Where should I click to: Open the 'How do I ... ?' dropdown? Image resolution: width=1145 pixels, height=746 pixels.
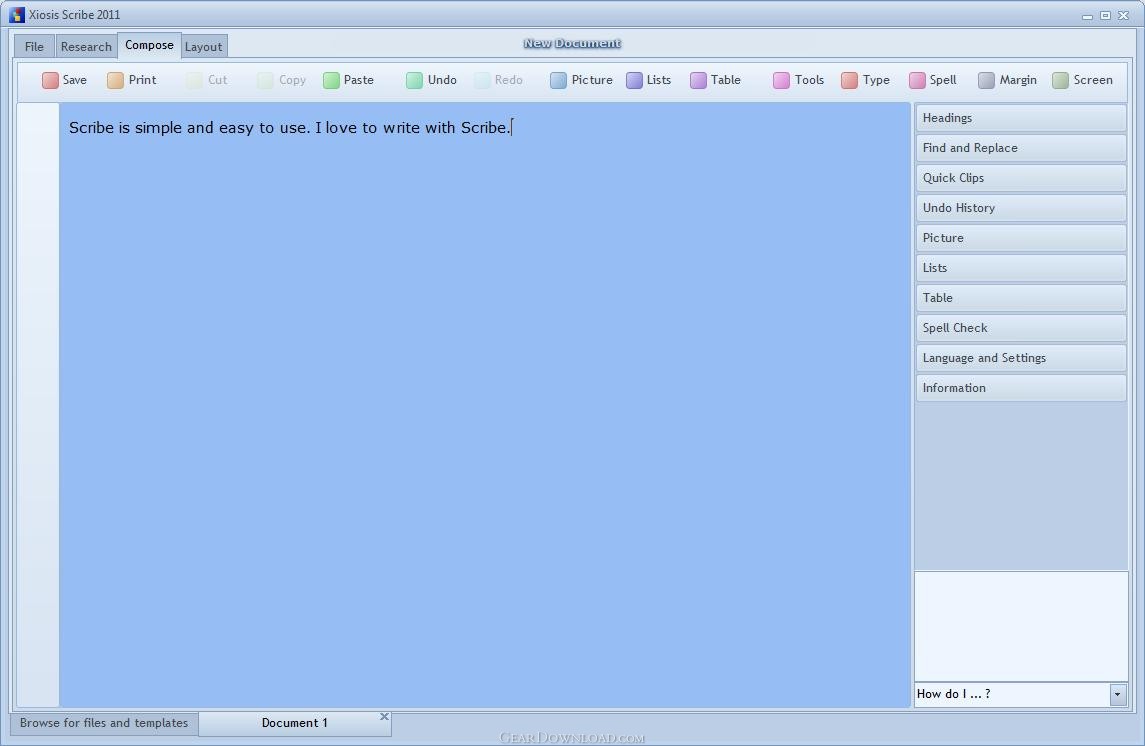(1117, 694)
